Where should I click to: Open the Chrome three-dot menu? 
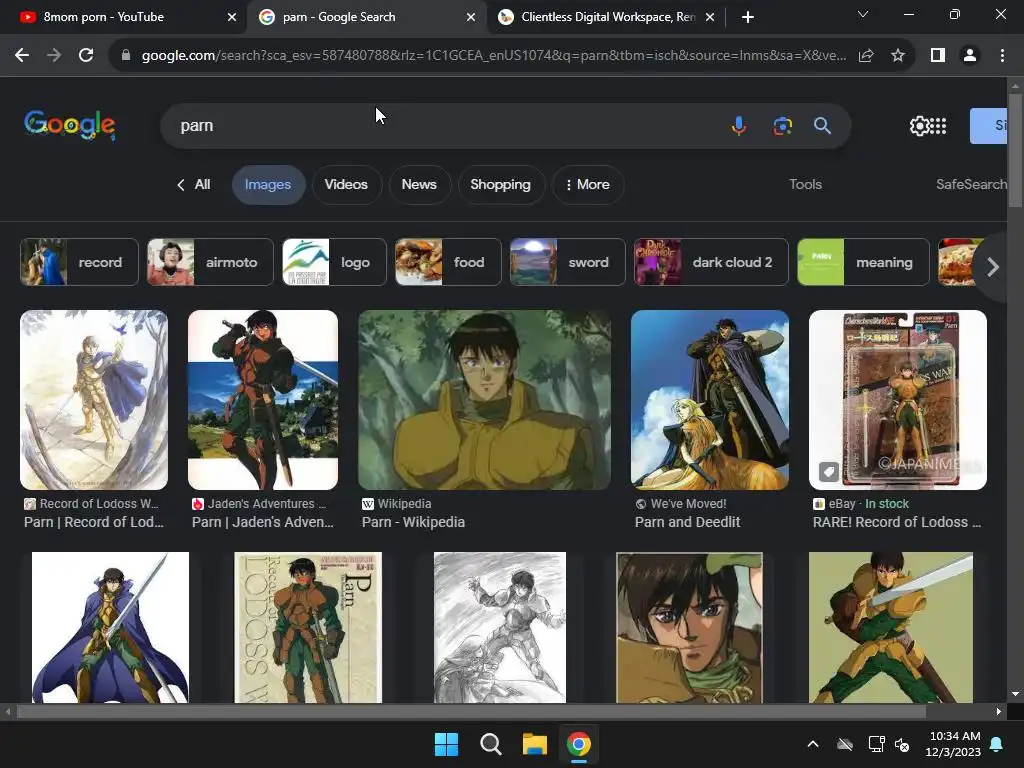coord(1002,56)
